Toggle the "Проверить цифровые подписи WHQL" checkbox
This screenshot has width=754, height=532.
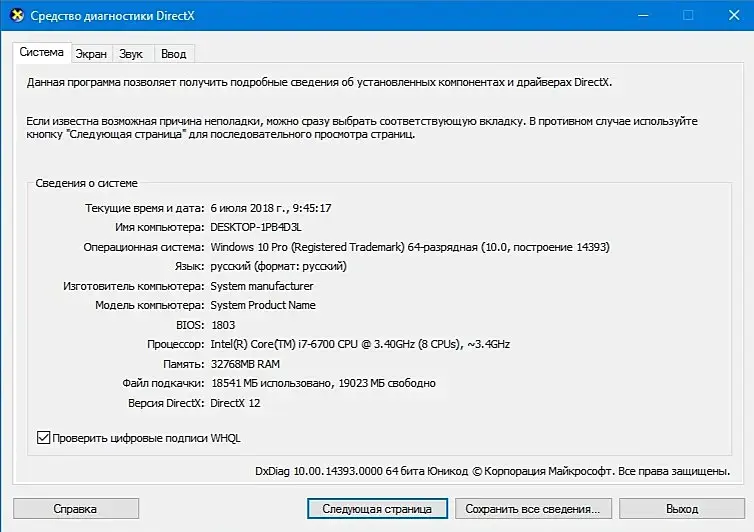[x=43, y=438]
